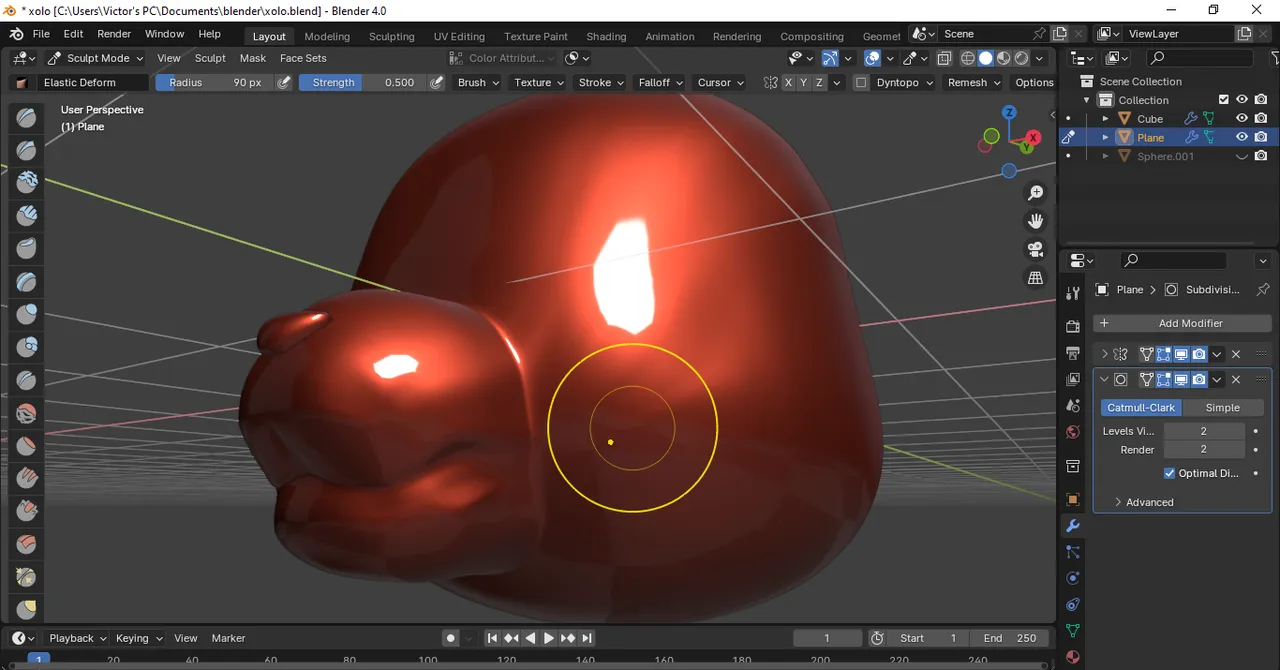Open the Remesh dropdown
Image resolution: width=1280 pixels, height=670 pixels.
tap(974, 83)
